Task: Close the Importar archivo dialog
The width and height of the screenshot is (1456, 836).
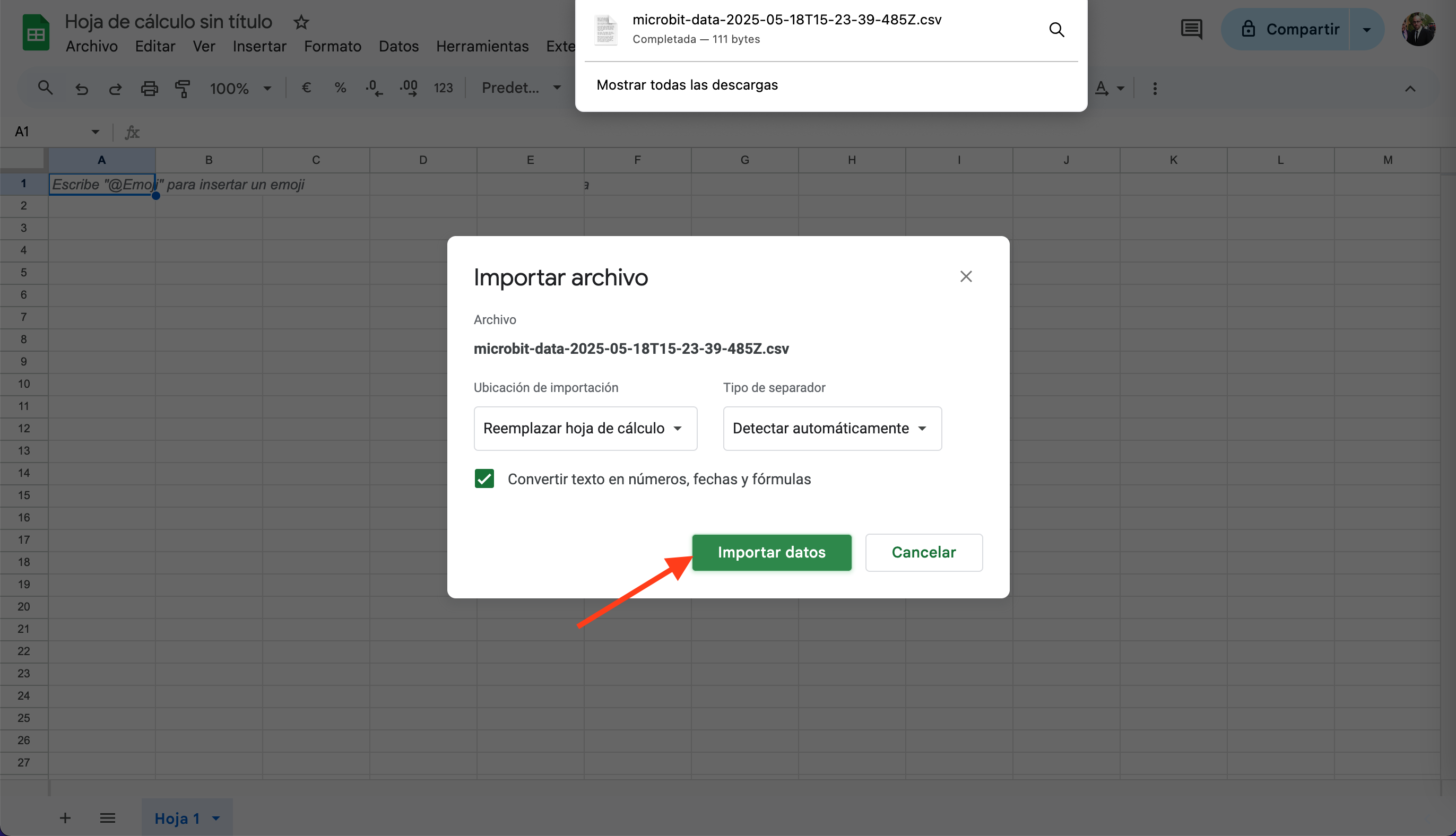Action: coord(966,277)
